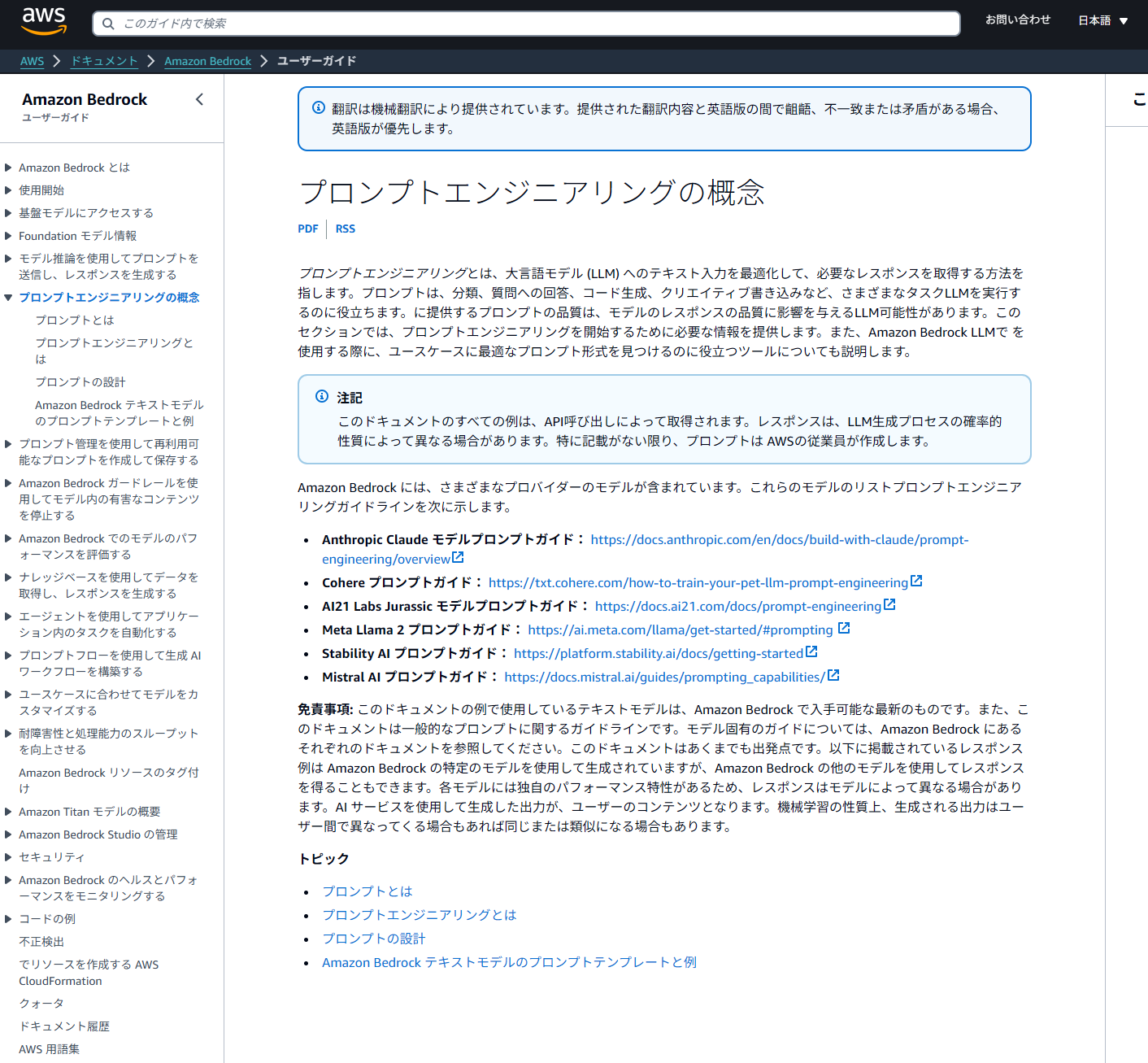The width and height of the screenshot is (1148, 1063).
Task: Open sidebar item AWS 用語集
Action: [x=50, y=1049]
